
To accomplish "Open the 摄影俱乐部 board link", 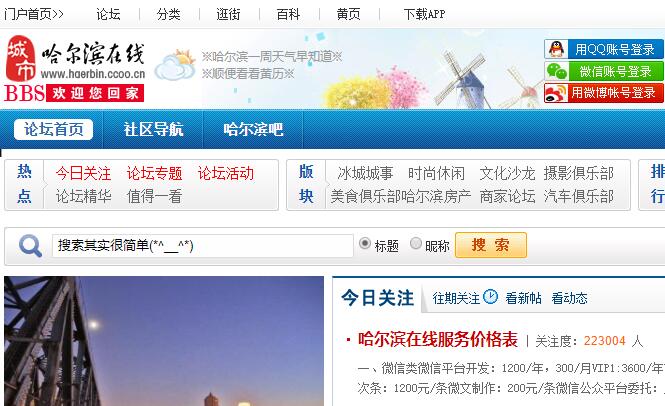I will [x=578, y=173].
